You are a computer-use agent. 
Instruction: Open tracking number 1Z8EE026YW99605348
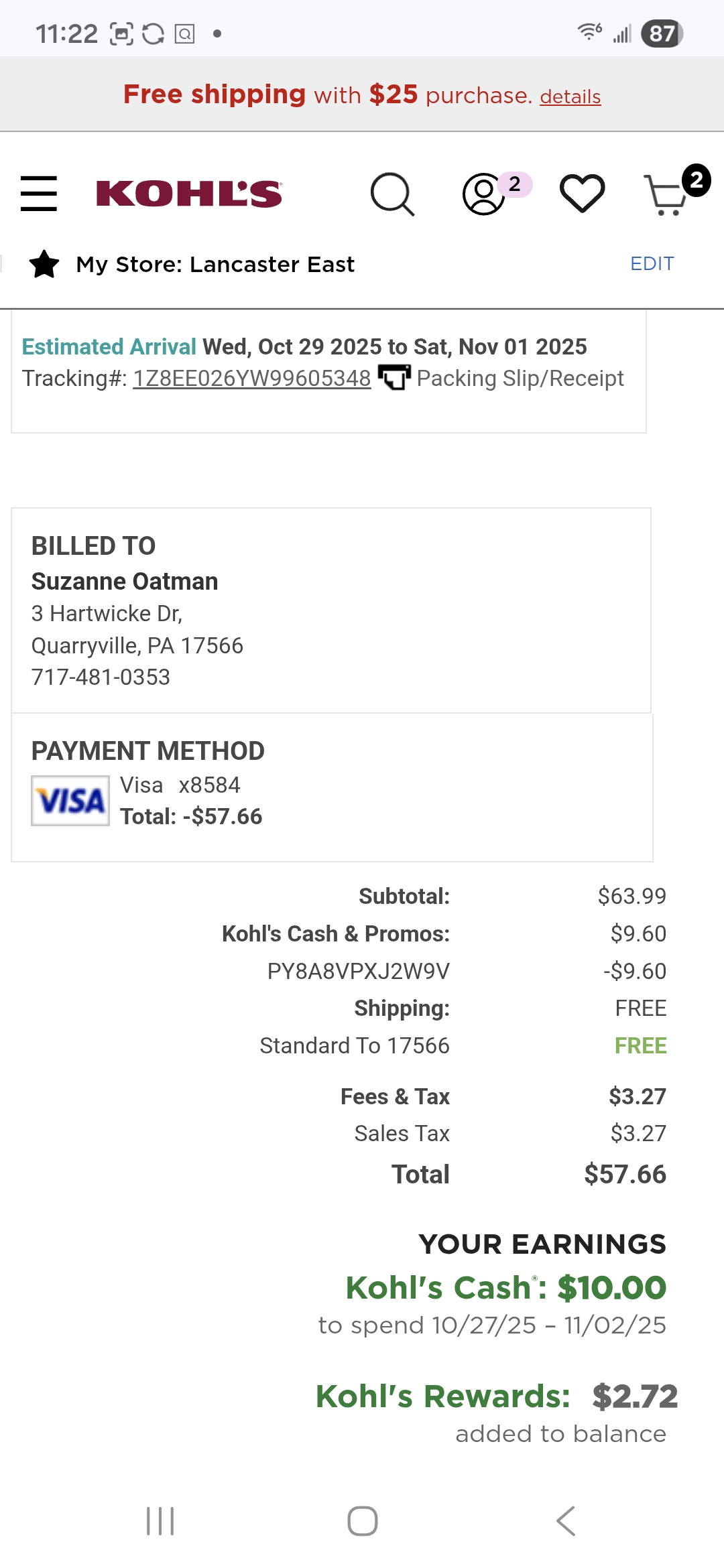click(252, 379)
